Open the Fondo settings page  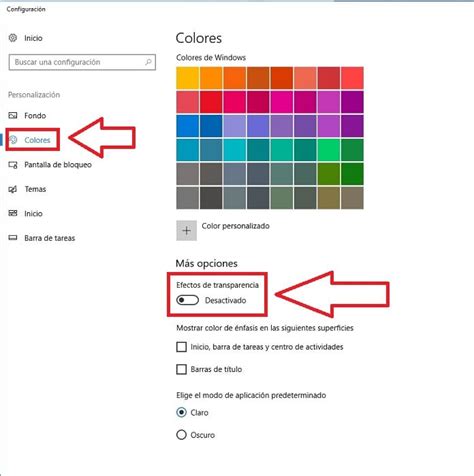[35, 116]
